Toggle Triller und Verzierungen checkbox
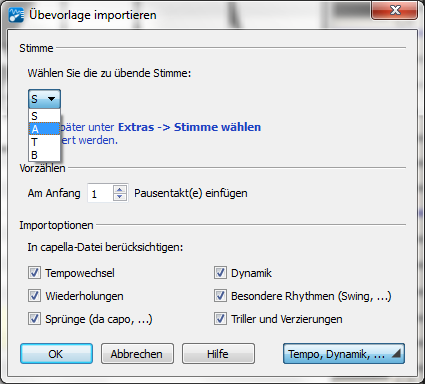Screen dimensions: 425x384 point(220,319)
